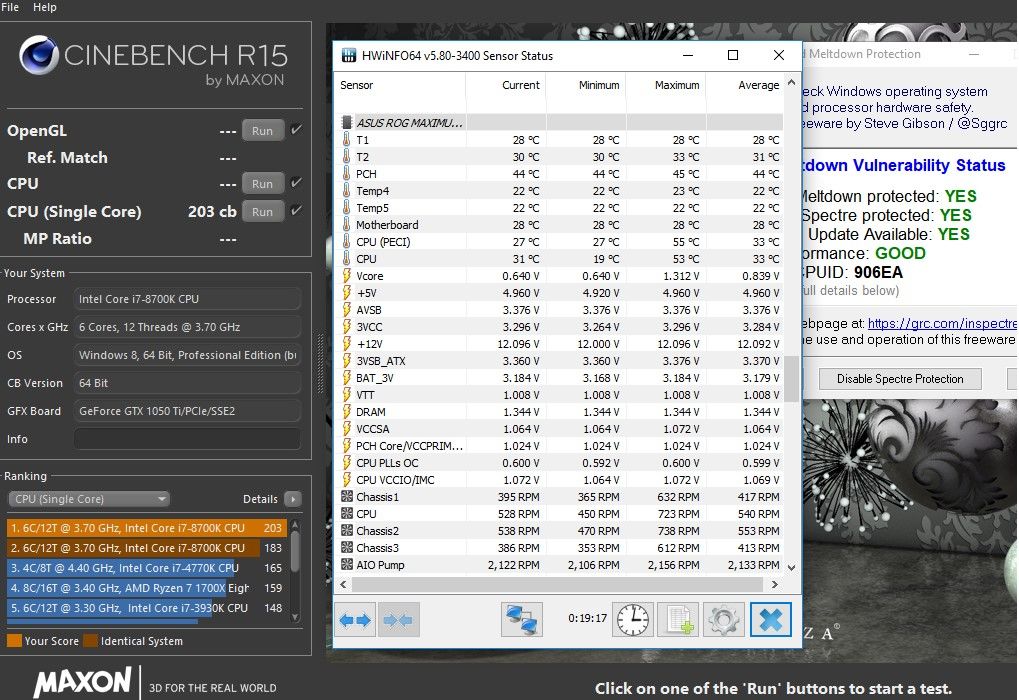Screen dimensions: 1019x700
Task: Click the Cinebench R15 logo sphere
Action: pyautogui.click(x=39, y=55)
